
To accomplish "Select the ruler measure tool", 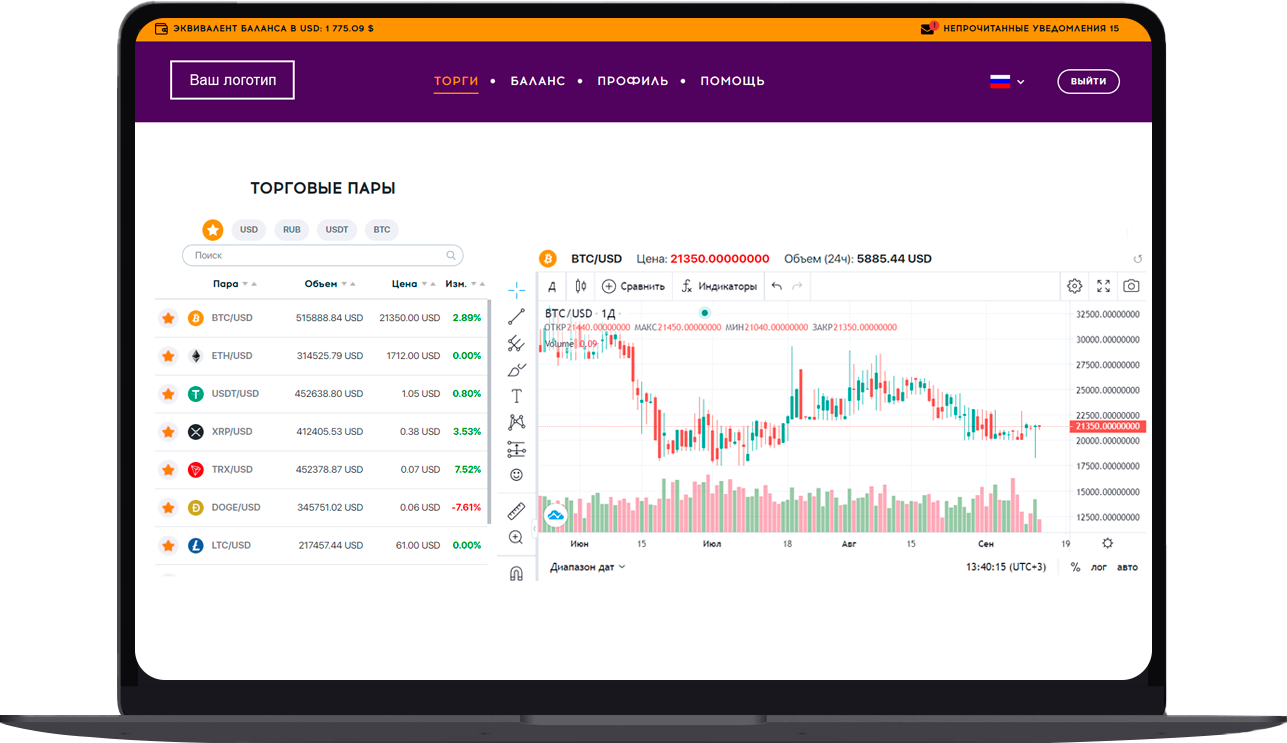I will coord(516,511).
